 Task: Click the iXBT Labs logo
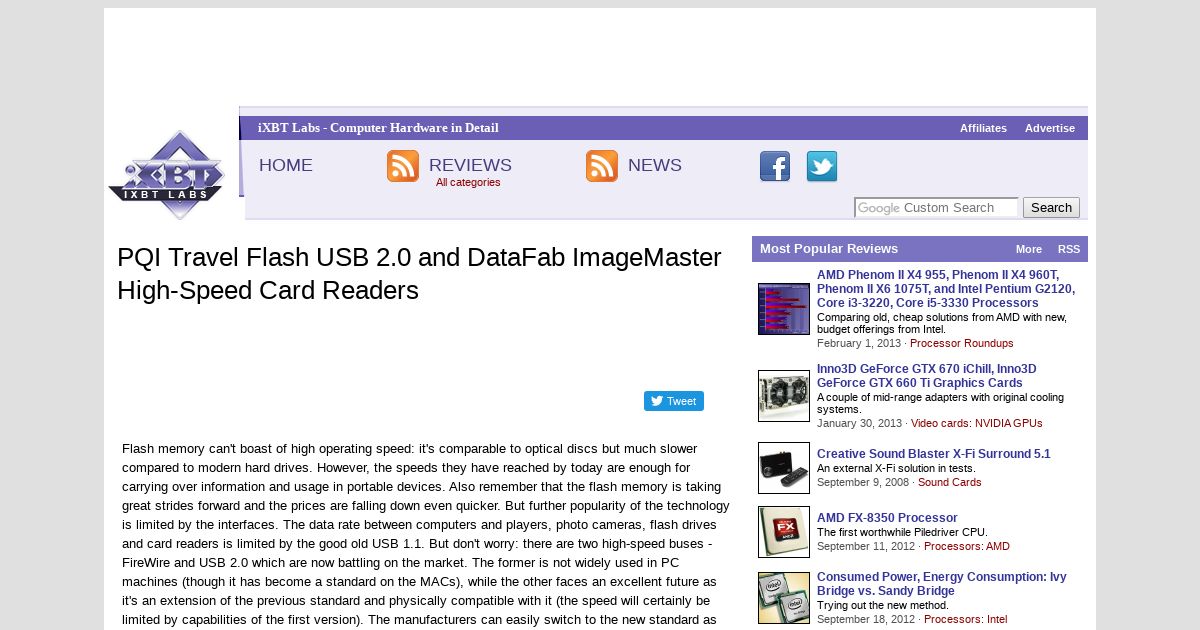(167, 175)
